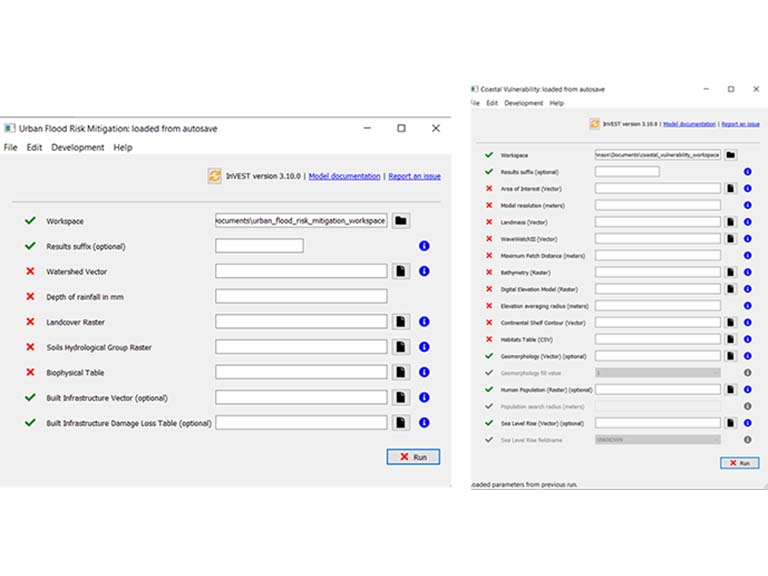Focus the Biophysical Table path field
The image size is (768, 576).
[301, 372]
